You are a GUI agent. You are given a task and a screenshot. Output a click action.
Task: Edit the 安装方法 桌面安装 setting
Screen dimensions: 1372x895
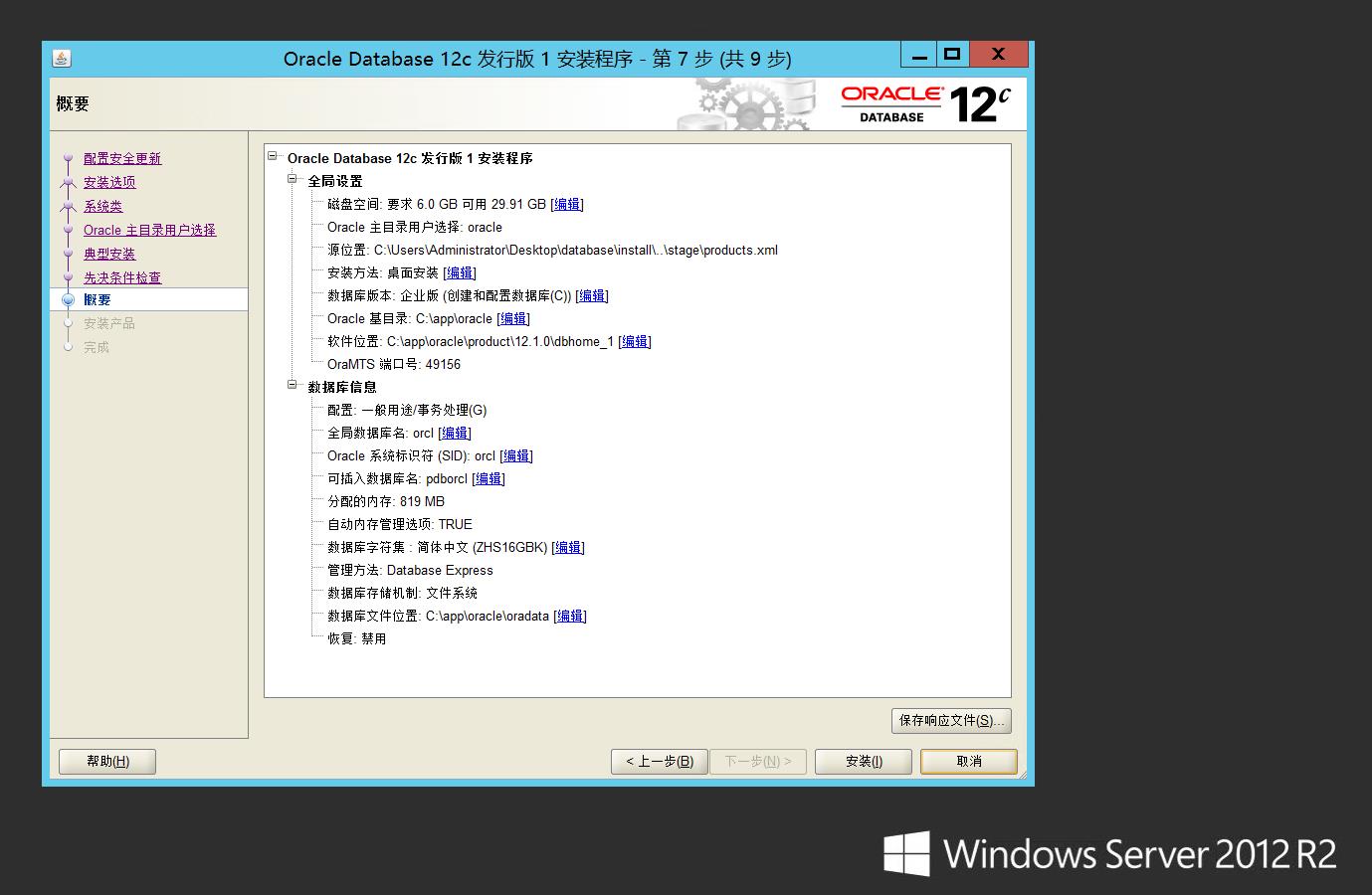460,272
